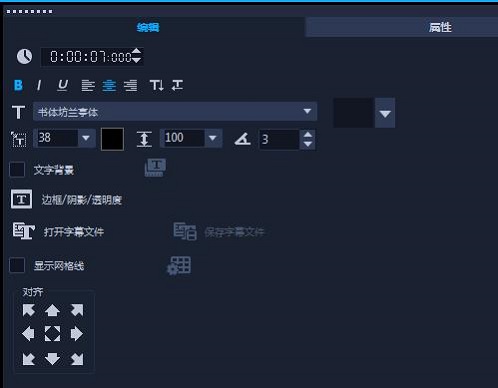
Task: Decrease rotation angle with down arrow
Action: 308,144
